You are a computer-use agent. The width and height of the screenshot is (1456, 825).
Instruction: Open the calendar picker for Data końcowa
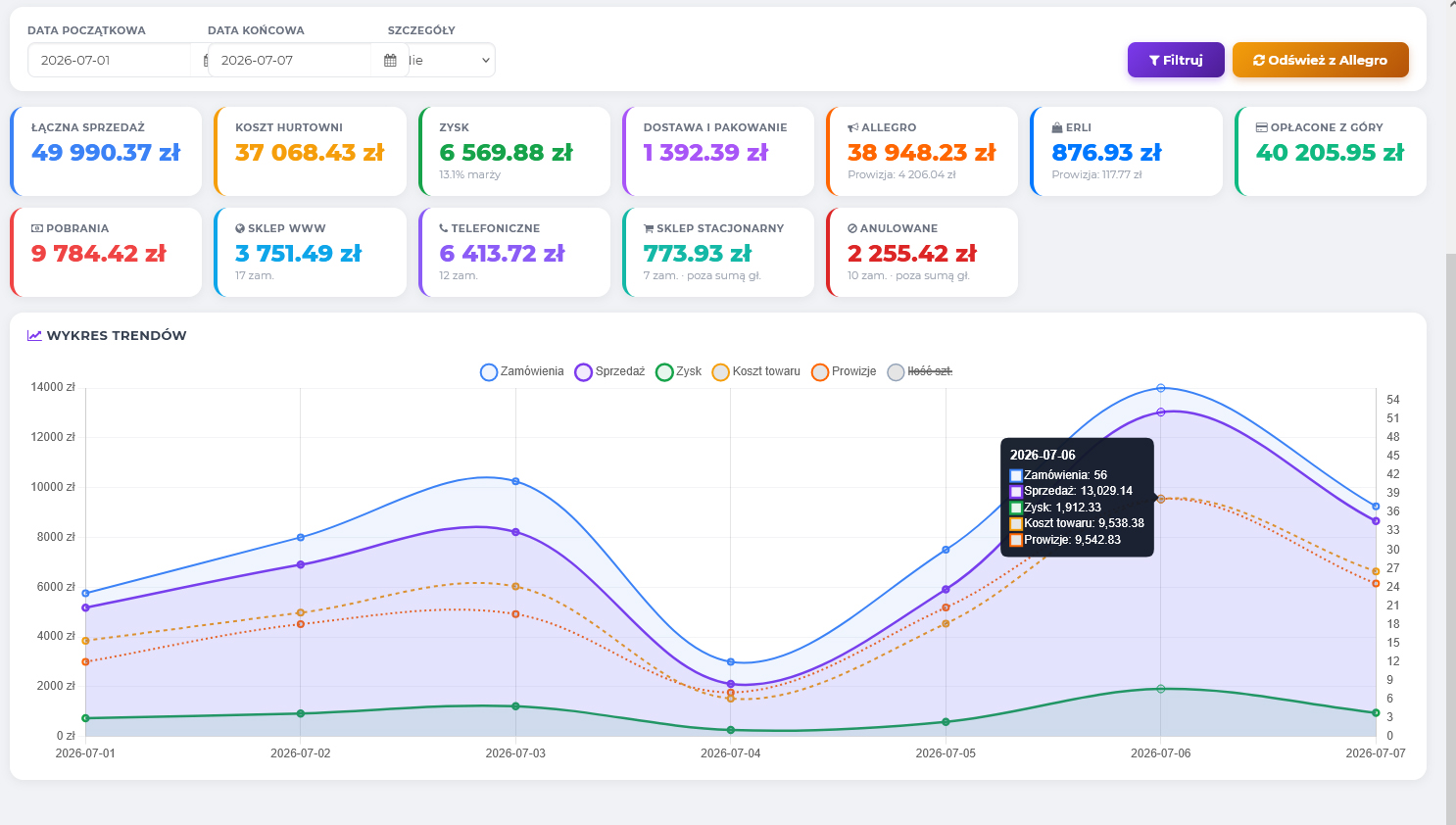pos(390,60)
